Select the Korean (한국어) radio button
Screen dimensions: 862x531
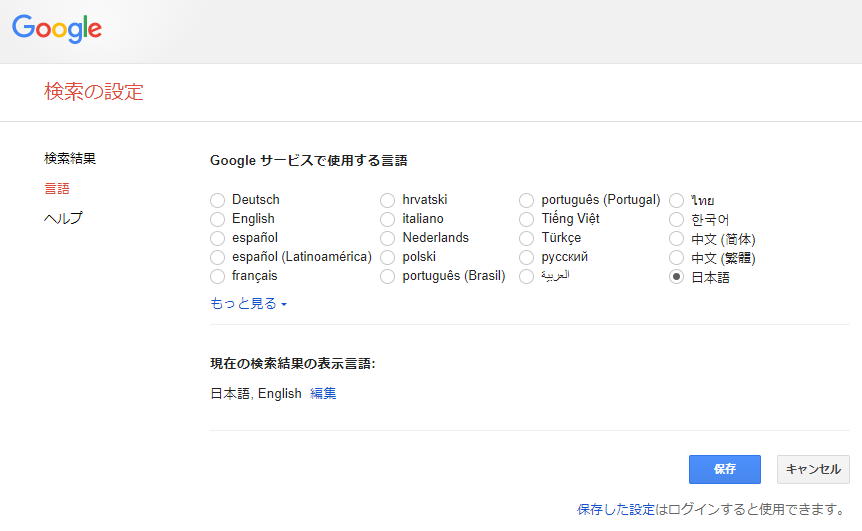pyautogui.click(x=677, y=220)
